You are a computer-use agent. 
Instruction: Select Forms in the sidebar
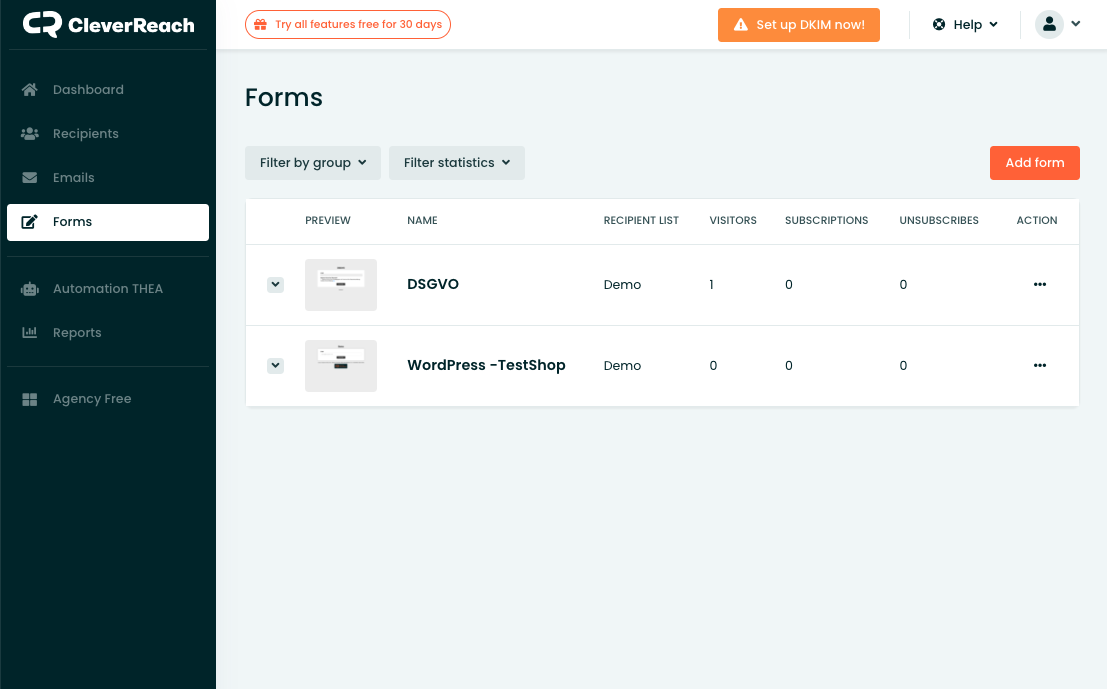click(x=108, y=222)
